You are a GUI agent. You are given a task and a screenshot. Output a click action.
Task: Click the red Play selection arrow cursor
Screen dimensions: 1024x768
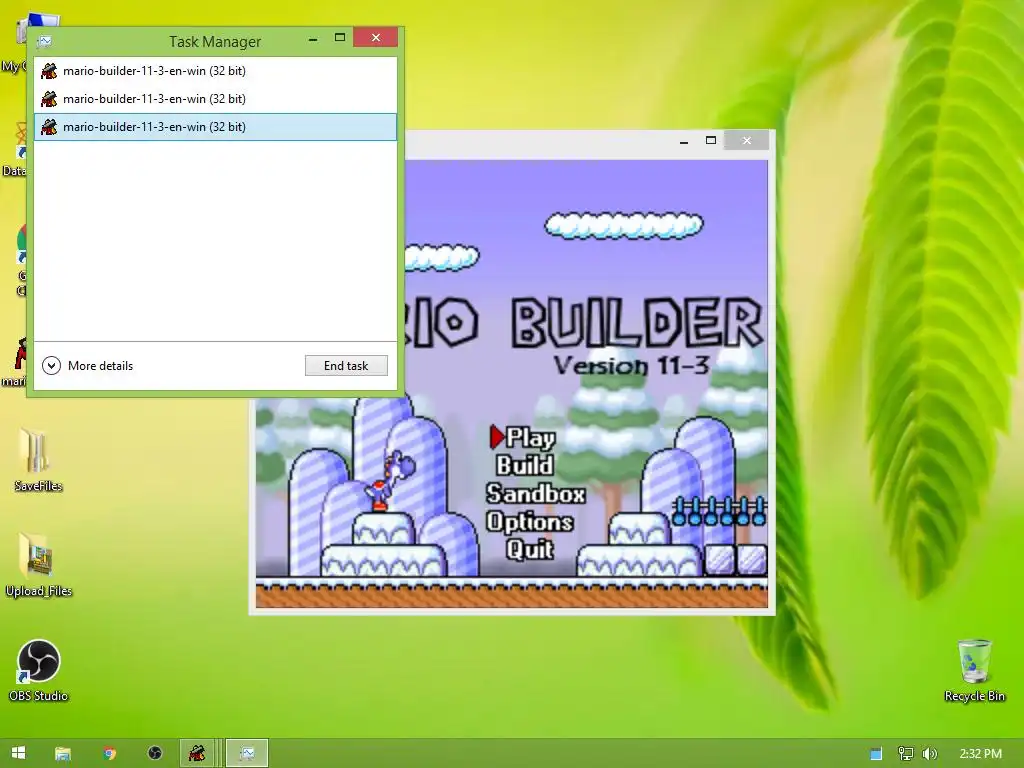pos(497,437)
